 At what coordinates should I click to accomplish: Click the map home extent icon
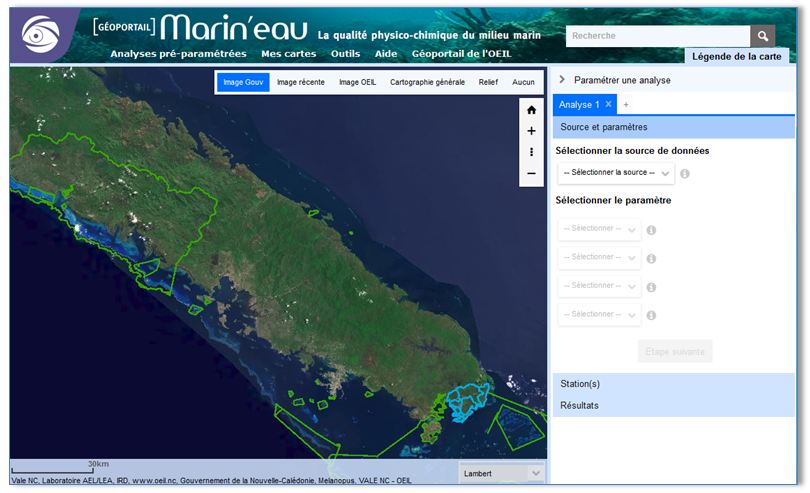[x=531, y=111]
